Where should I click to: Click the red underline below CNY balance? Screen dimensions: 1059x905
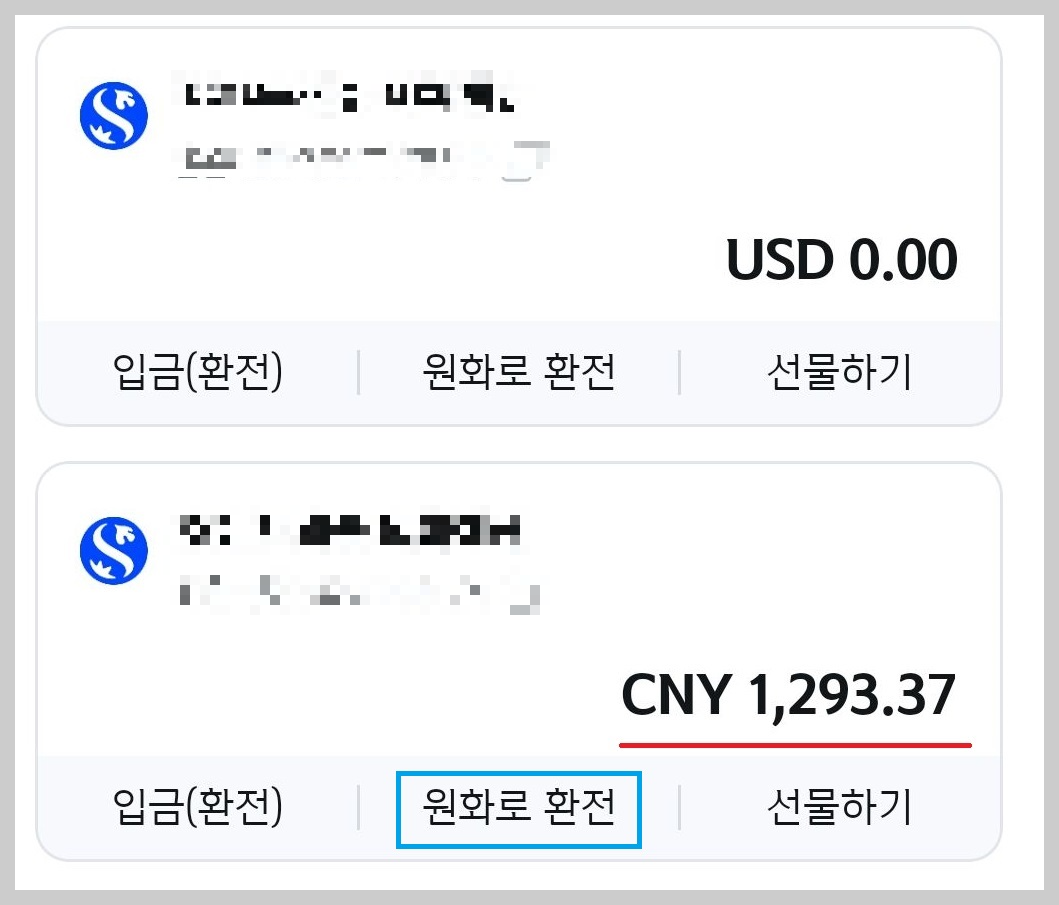click(x=795, y=745)
